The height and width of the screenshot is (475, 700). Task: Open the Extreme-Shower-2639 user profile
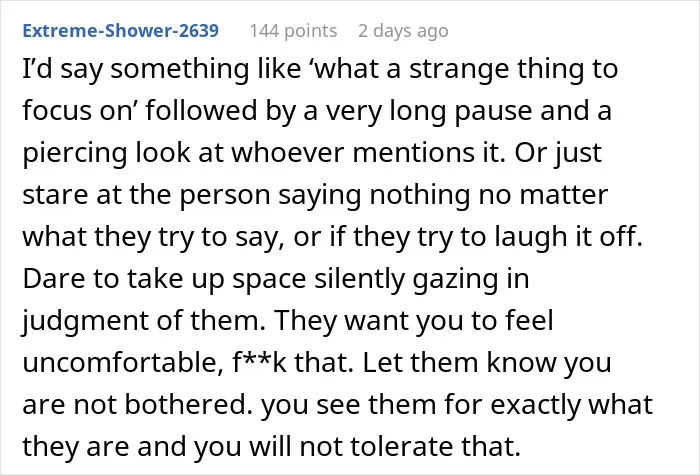coord(121,31)
